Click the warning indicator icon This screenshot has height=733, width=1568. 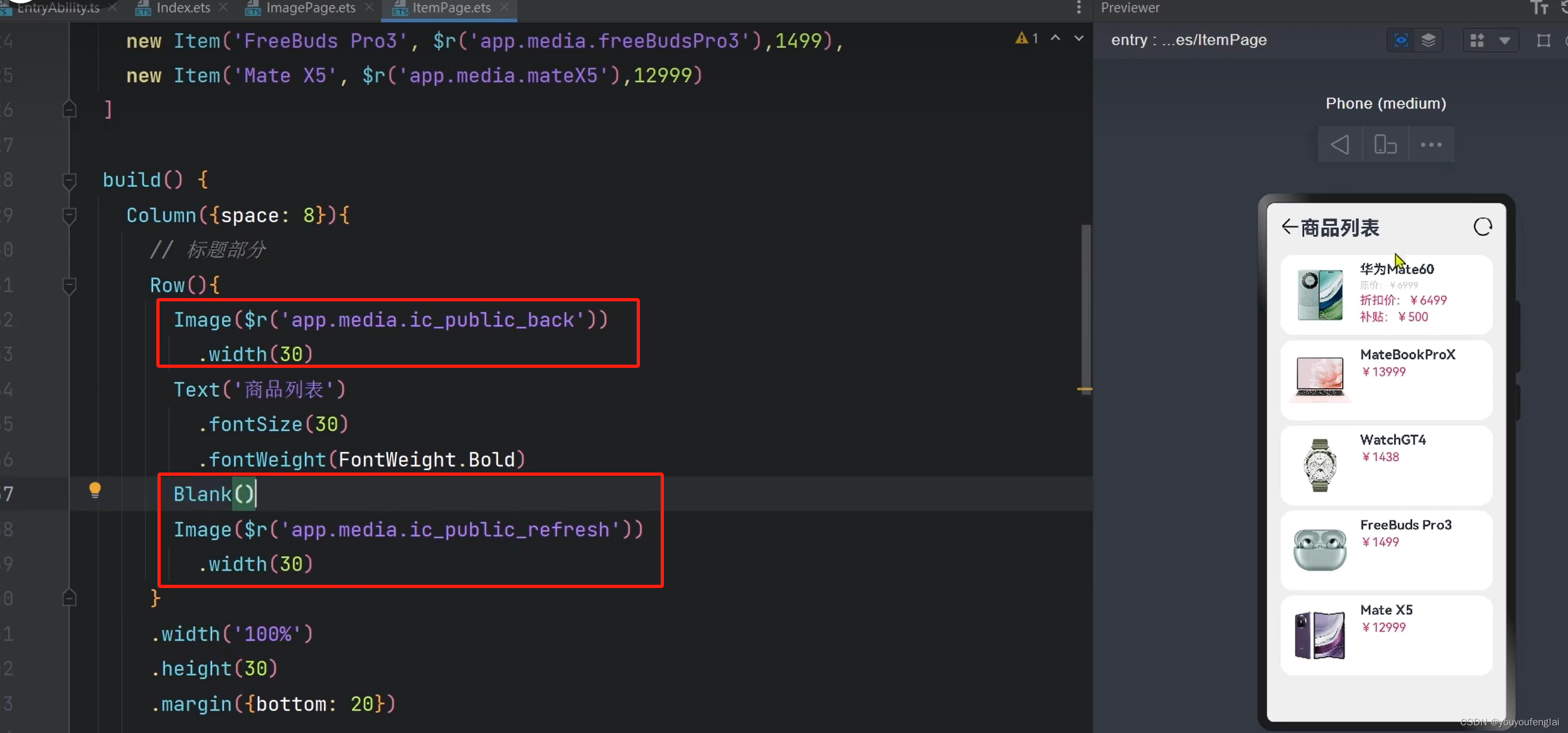click(1021, 38)
